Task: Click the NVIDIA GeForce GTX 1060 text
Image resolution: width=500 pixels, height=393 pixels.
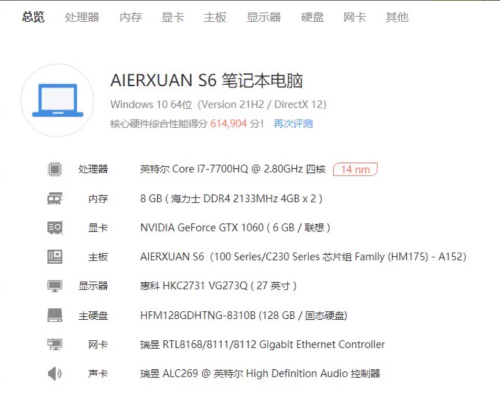Action: click(235, 228)
